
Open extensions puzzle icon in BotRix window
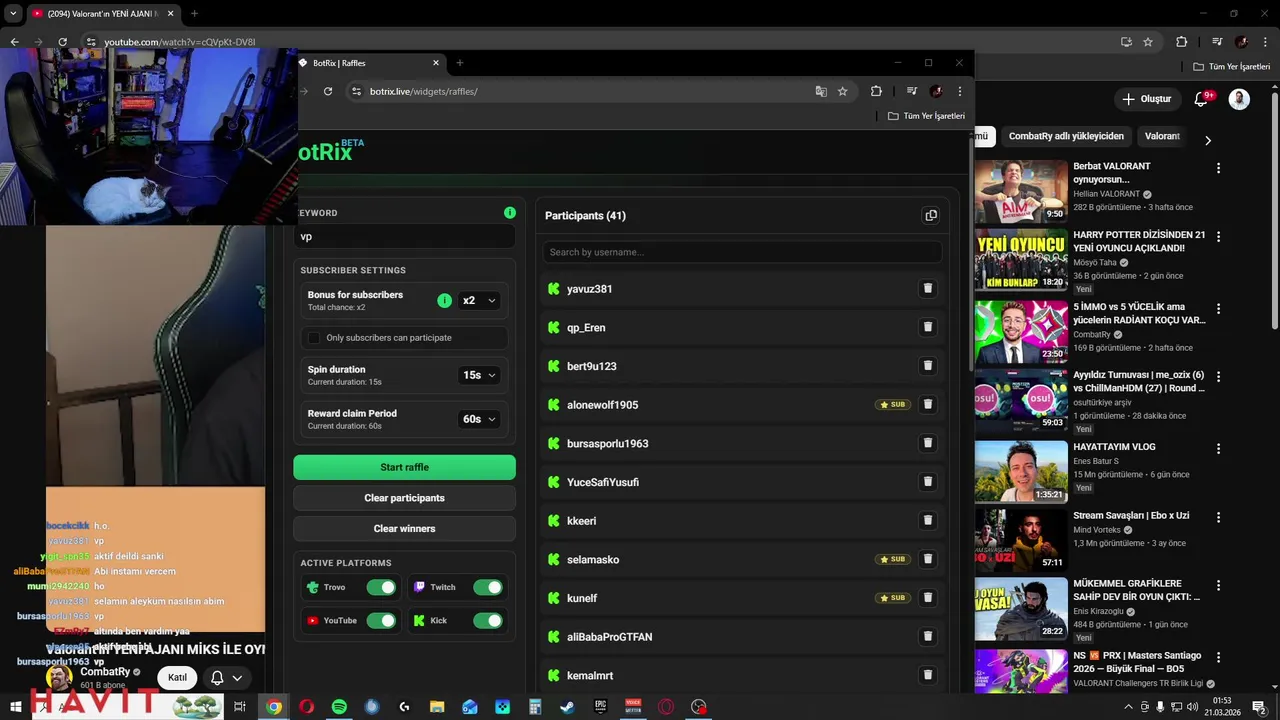click(x=876, y=91)
